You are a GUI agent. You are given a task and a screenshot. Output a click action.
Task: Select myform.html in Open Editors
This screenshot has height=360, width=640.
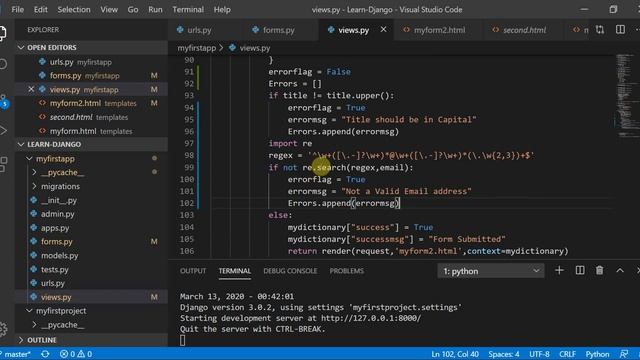tap(91, 131)
